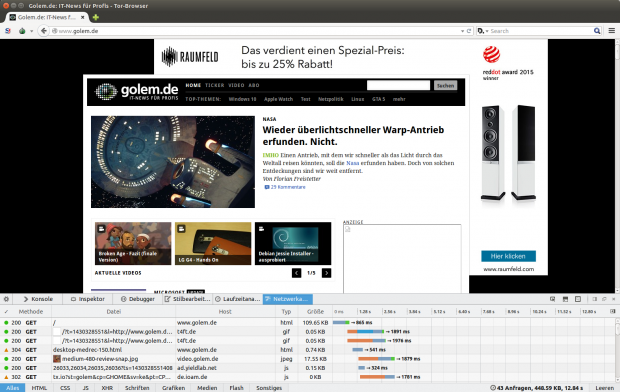
Task: Select the Netzwerkanalyse tab
Action: tap(287, 299)
